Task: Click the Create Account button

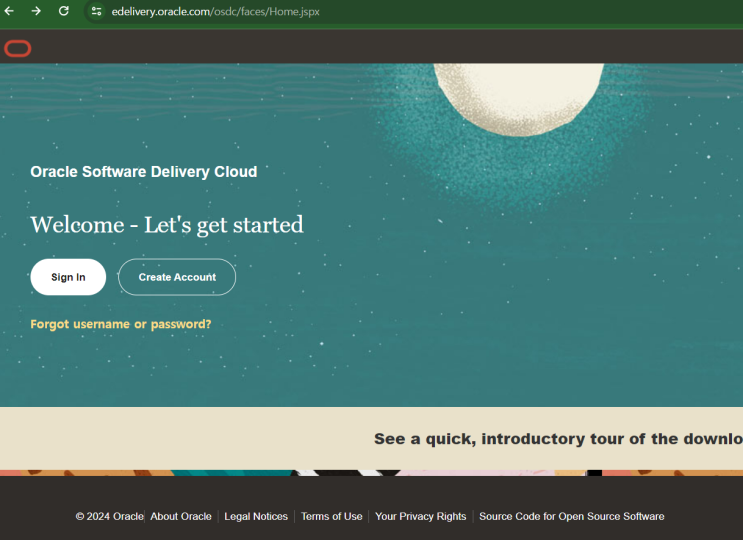Action: 177,277
